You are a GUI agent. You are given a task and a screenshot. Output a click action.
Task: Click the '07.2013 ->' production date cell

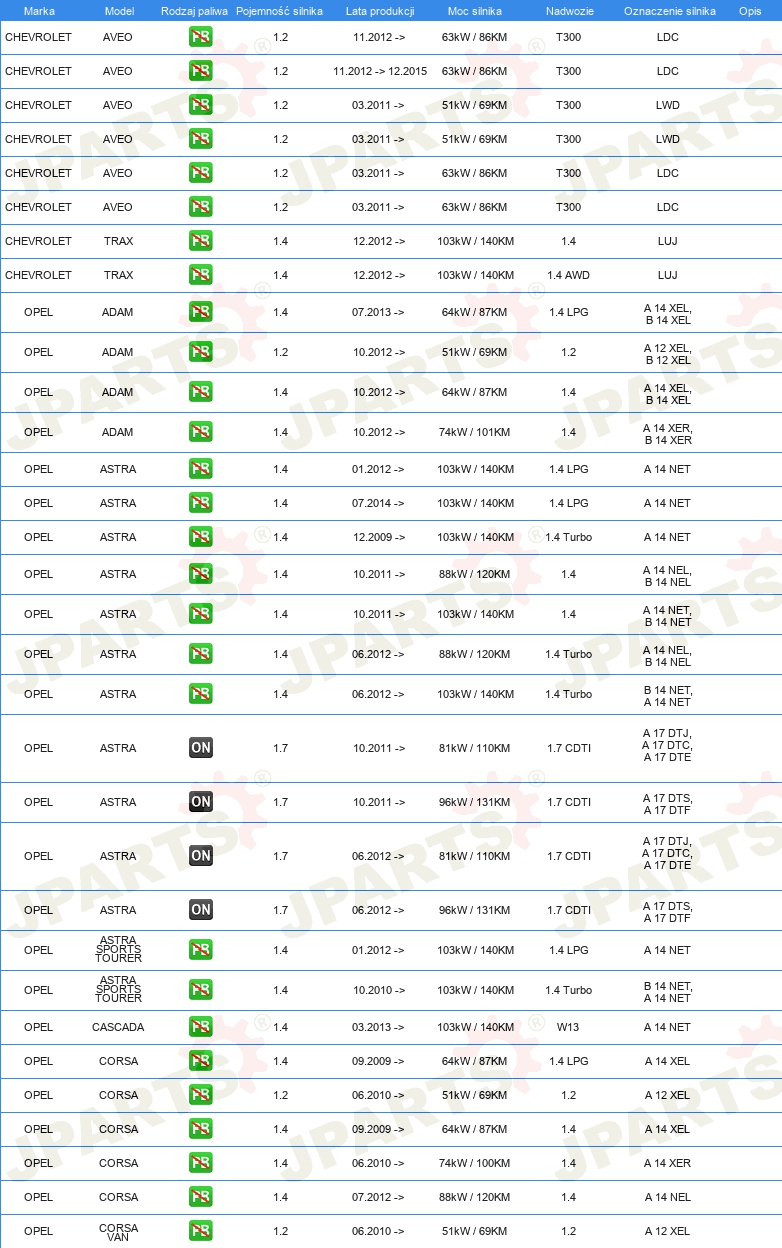click(x=379, y=312)
